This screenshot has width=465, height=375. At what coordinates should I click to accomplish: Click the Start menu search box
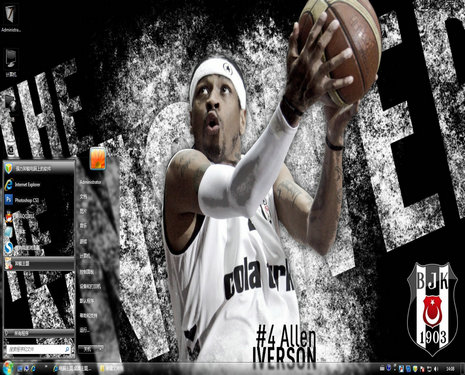click(39, 349)
